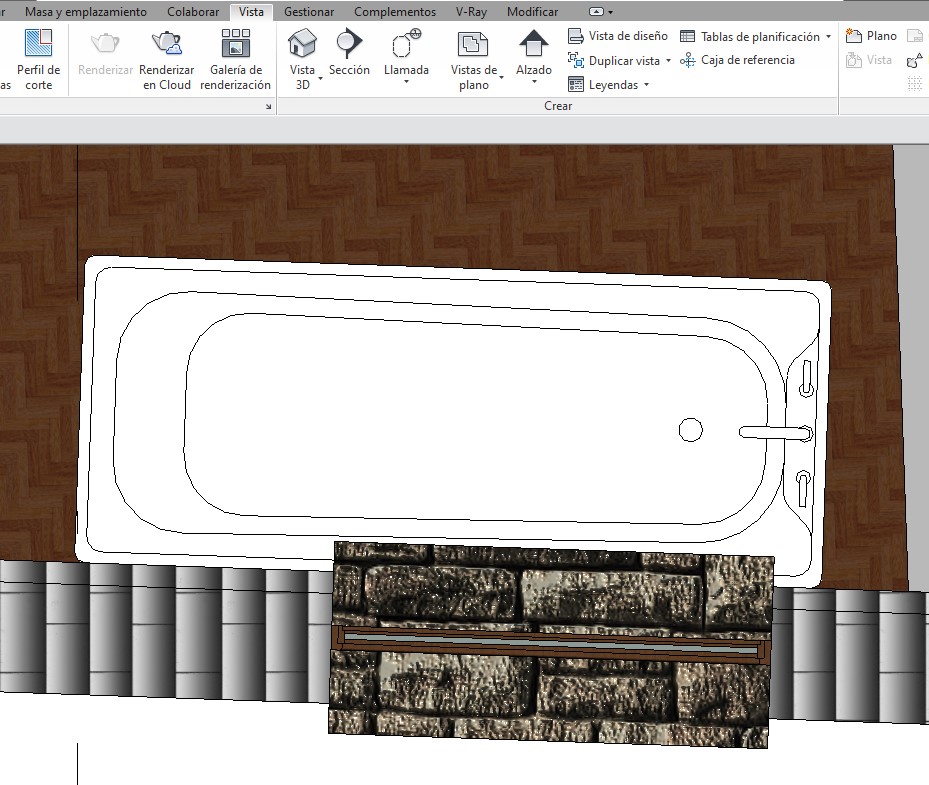The width and height of the screenshot is (929, 785).
Task: Click the Alzado elevation icon
Action: point(534,45)
